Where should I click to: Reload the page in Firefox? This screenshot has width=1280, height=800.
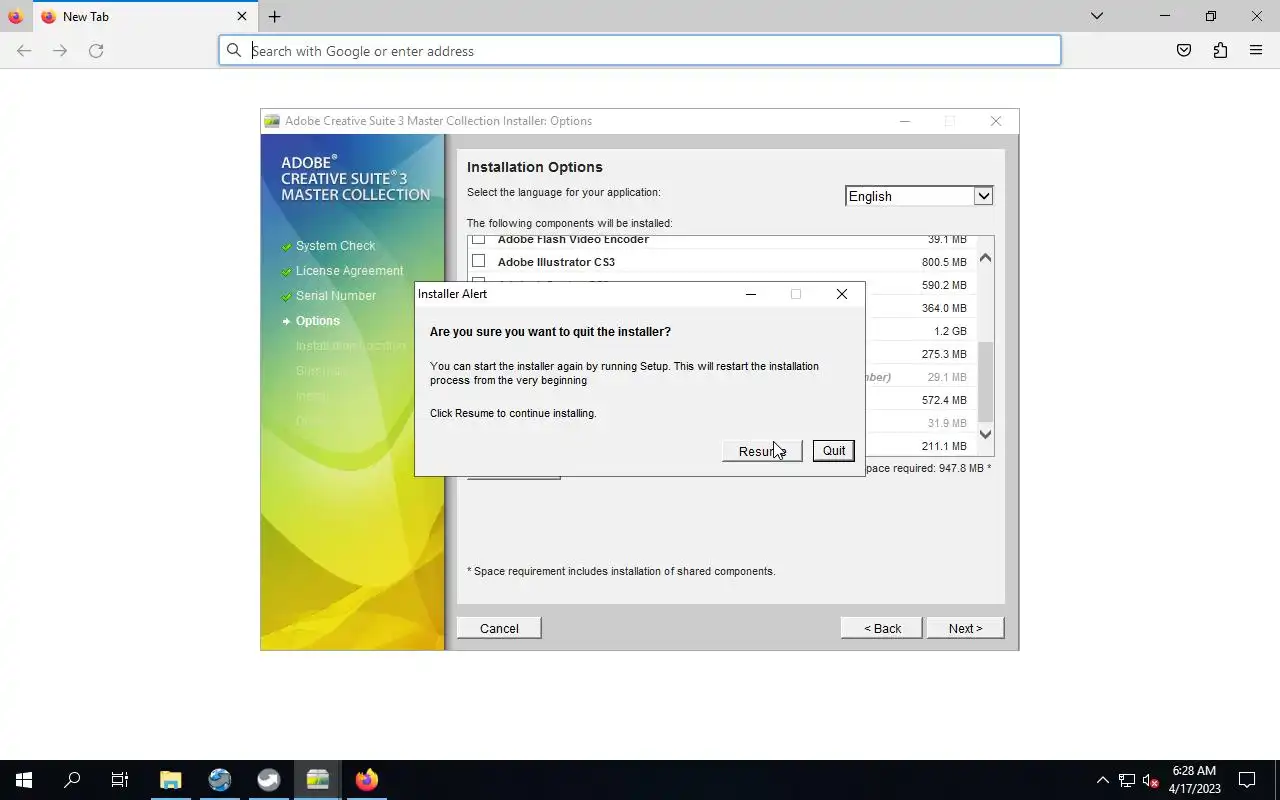point(96,51)
